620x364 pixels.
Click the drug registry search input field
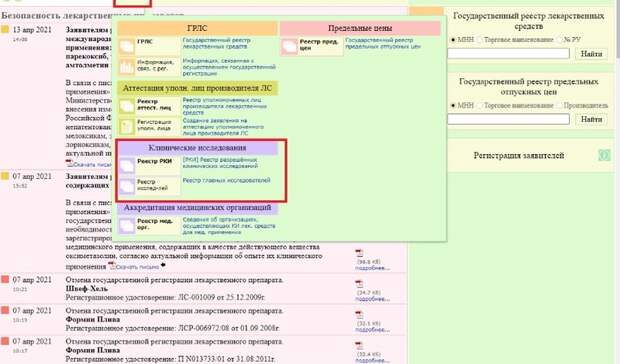click(x=508, y=53)
